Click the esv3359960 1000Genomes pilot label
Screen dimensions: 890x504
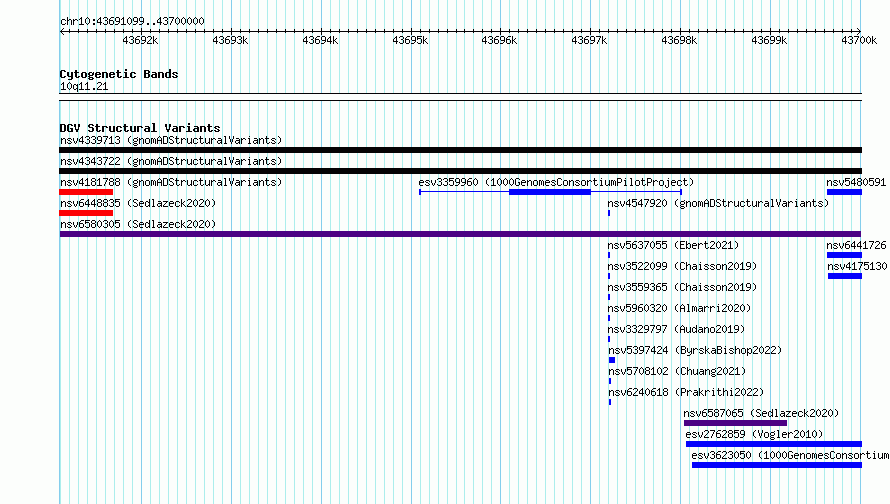pos(556,182)
